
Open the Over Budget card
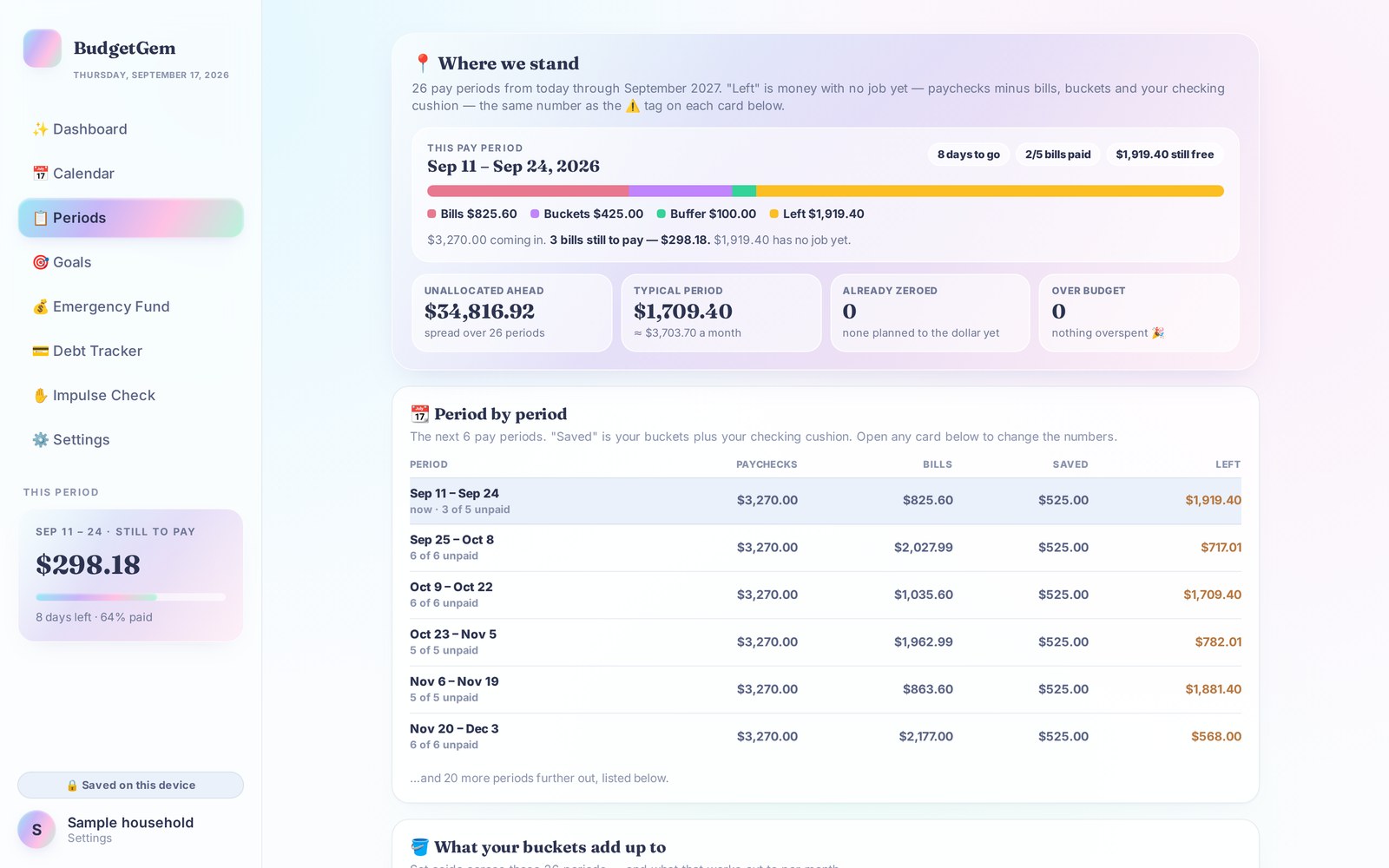click(x=1139, y=312)
